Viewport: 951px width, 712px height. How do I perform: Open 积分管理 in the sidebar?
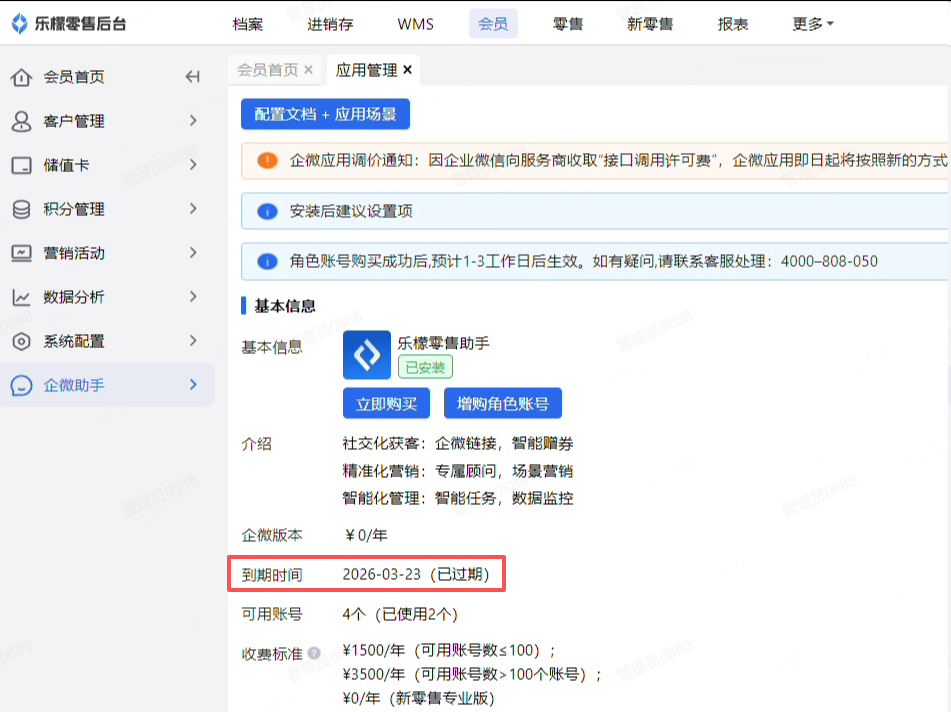(x=74, y=209)
